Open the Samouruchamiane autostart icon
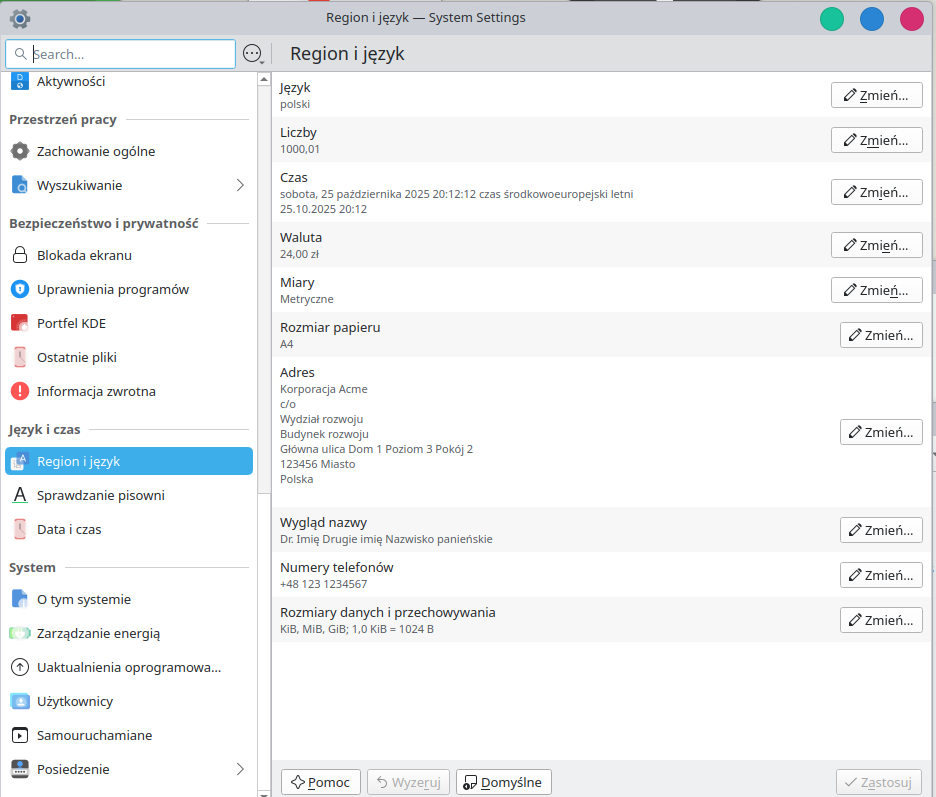 [19, 735]
